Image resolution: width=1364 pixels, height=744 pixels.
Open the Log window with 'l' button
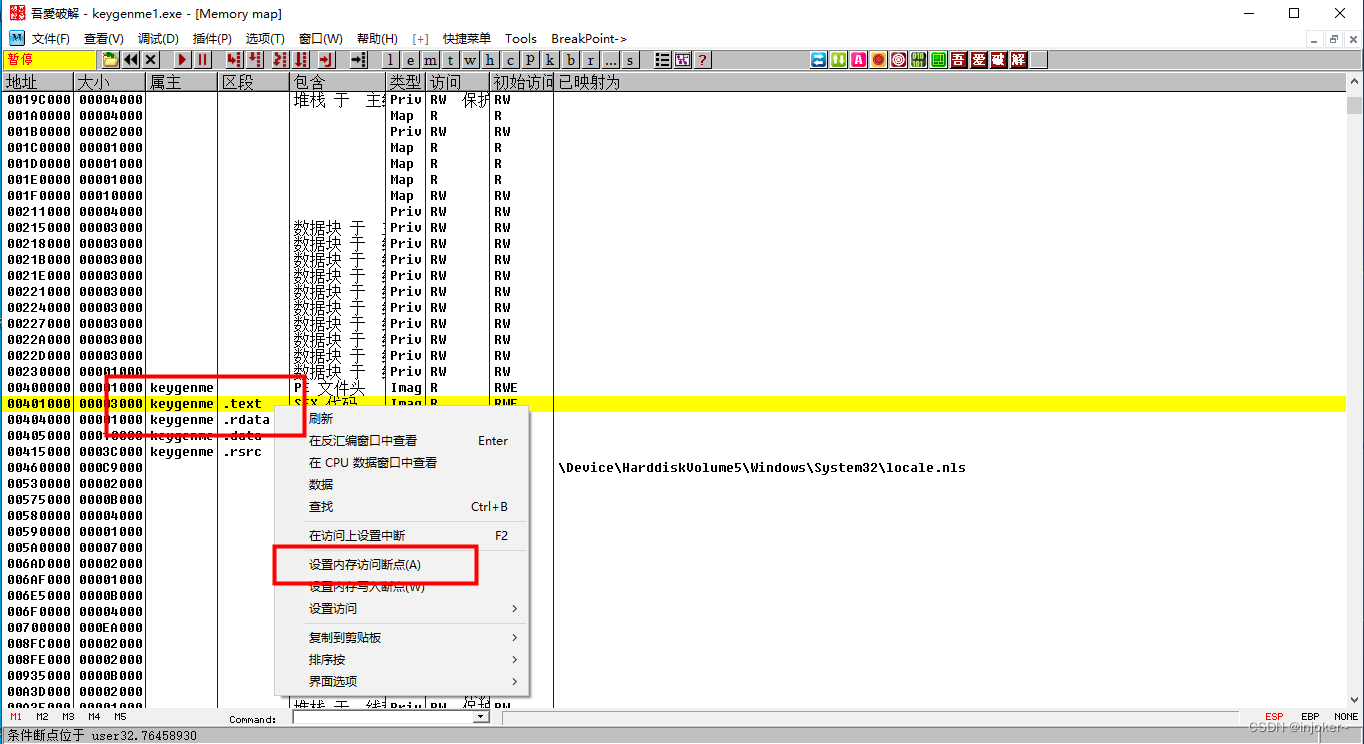point(390,60)
